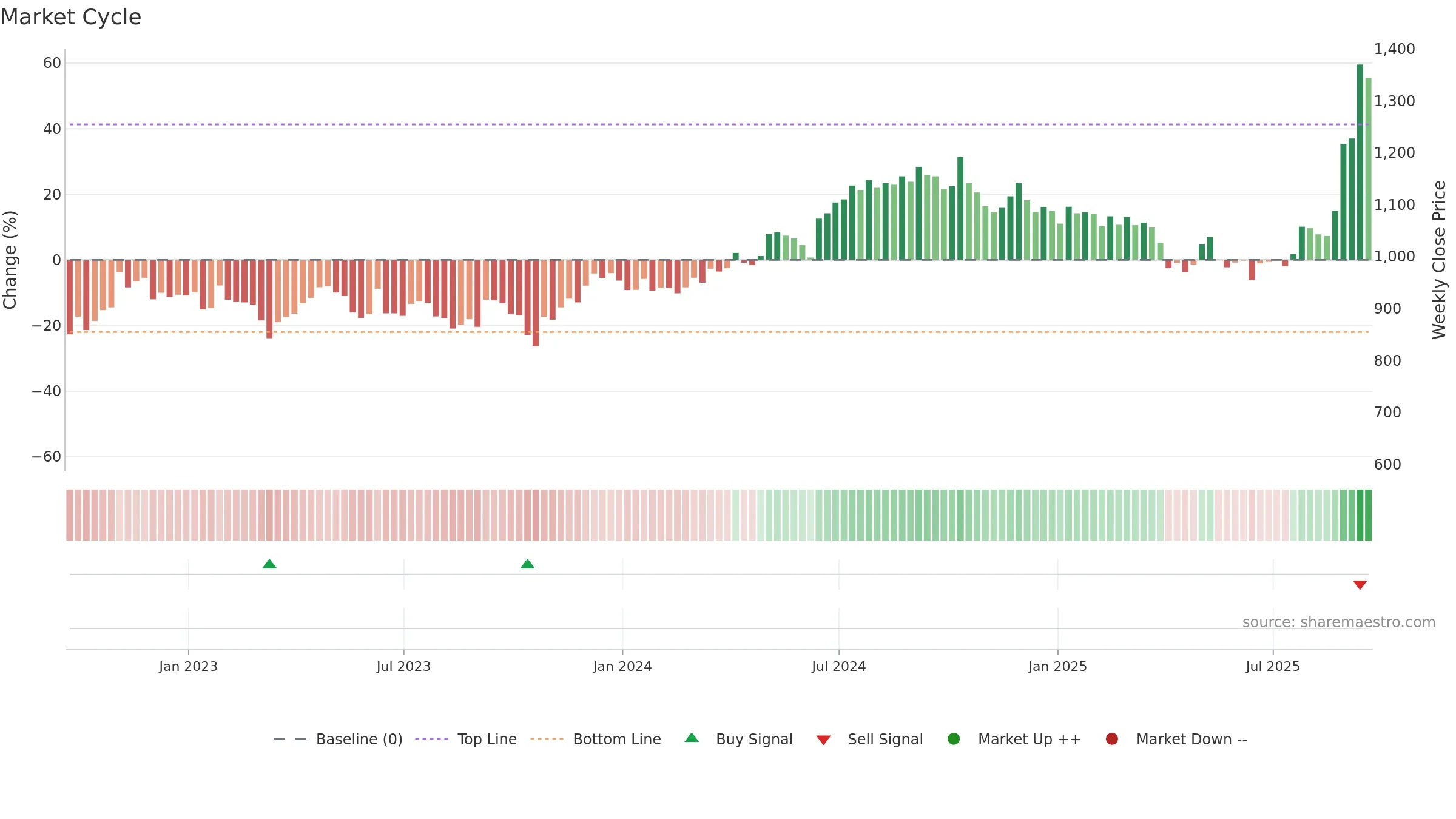The height and width of the screenshot is (819, 1456).
Task: Click the first red heatmap cell at left end
Action: (70, 515)
